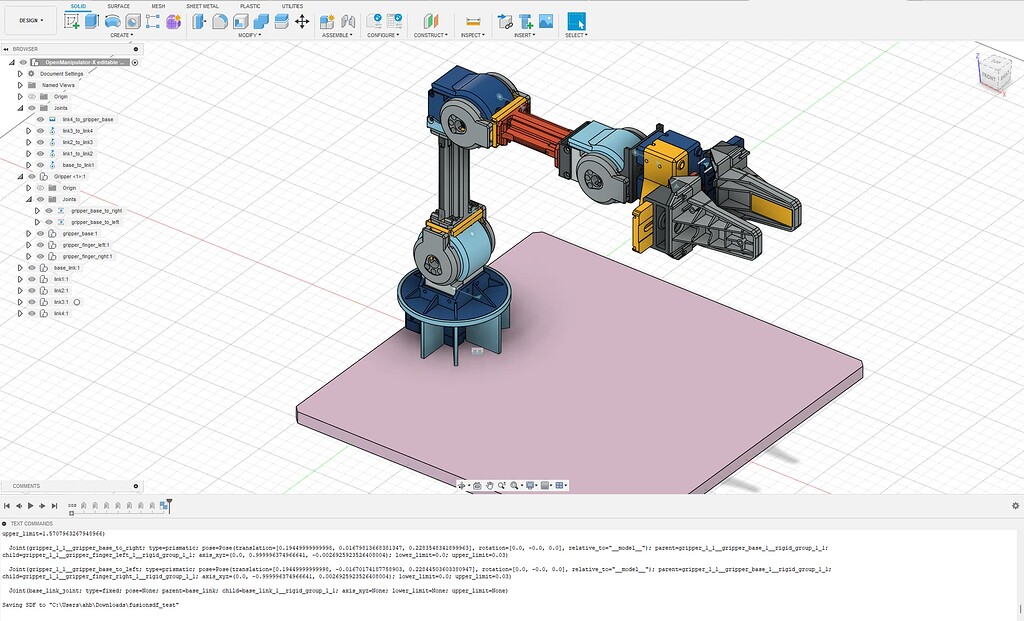
Task: Activate the Pan tool in the navigation bar
Action: [490, 485]
